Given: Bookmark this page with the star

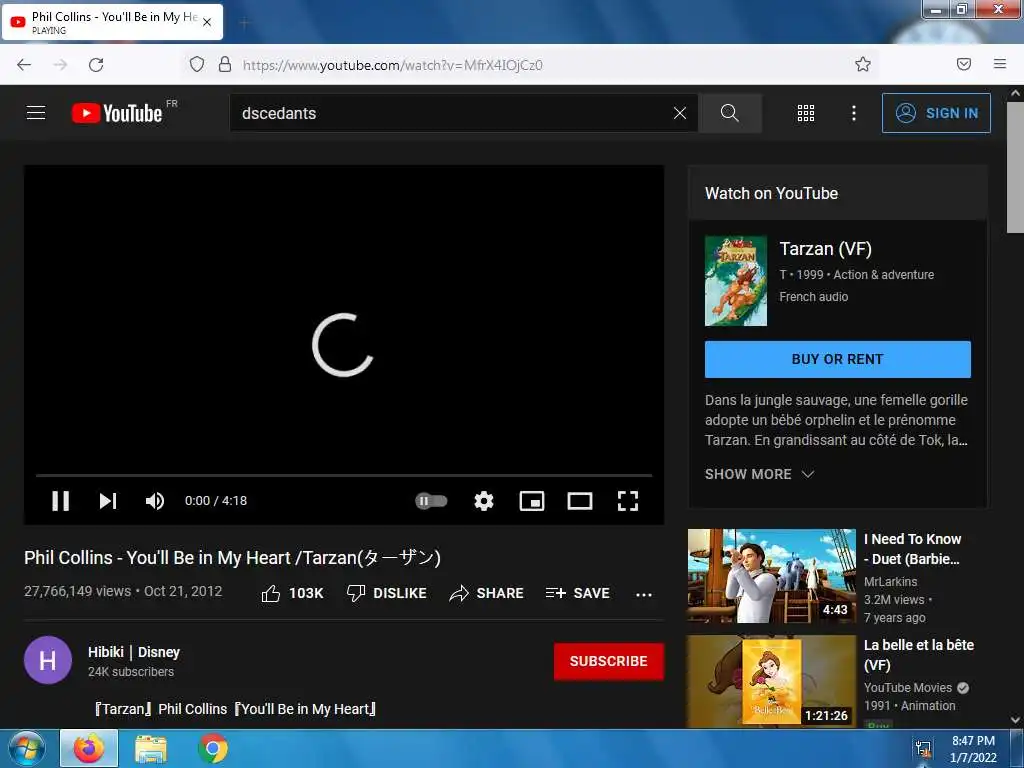Looking at the screenshot, I should coord(863,64).
